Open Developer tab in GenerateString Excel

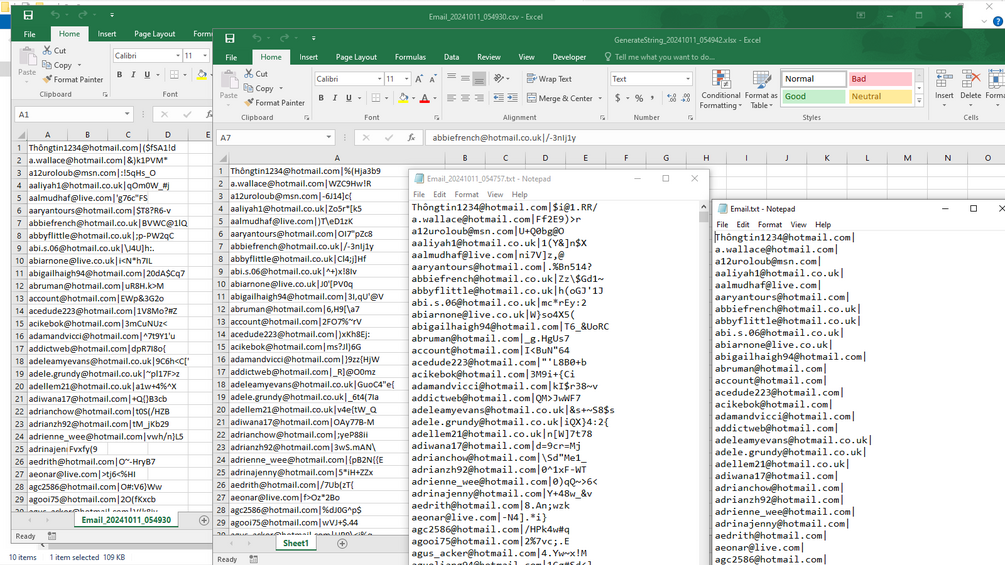coord(569,57)
